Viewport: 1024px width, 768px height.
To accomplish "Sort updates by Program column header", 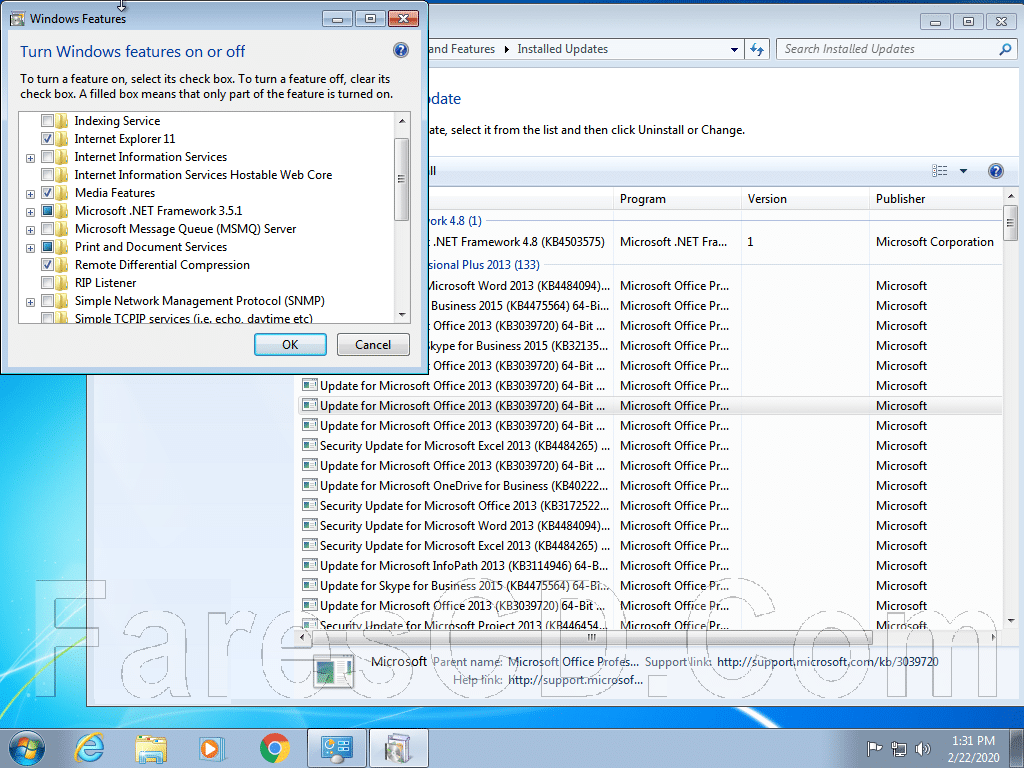I will pos(677,199).
